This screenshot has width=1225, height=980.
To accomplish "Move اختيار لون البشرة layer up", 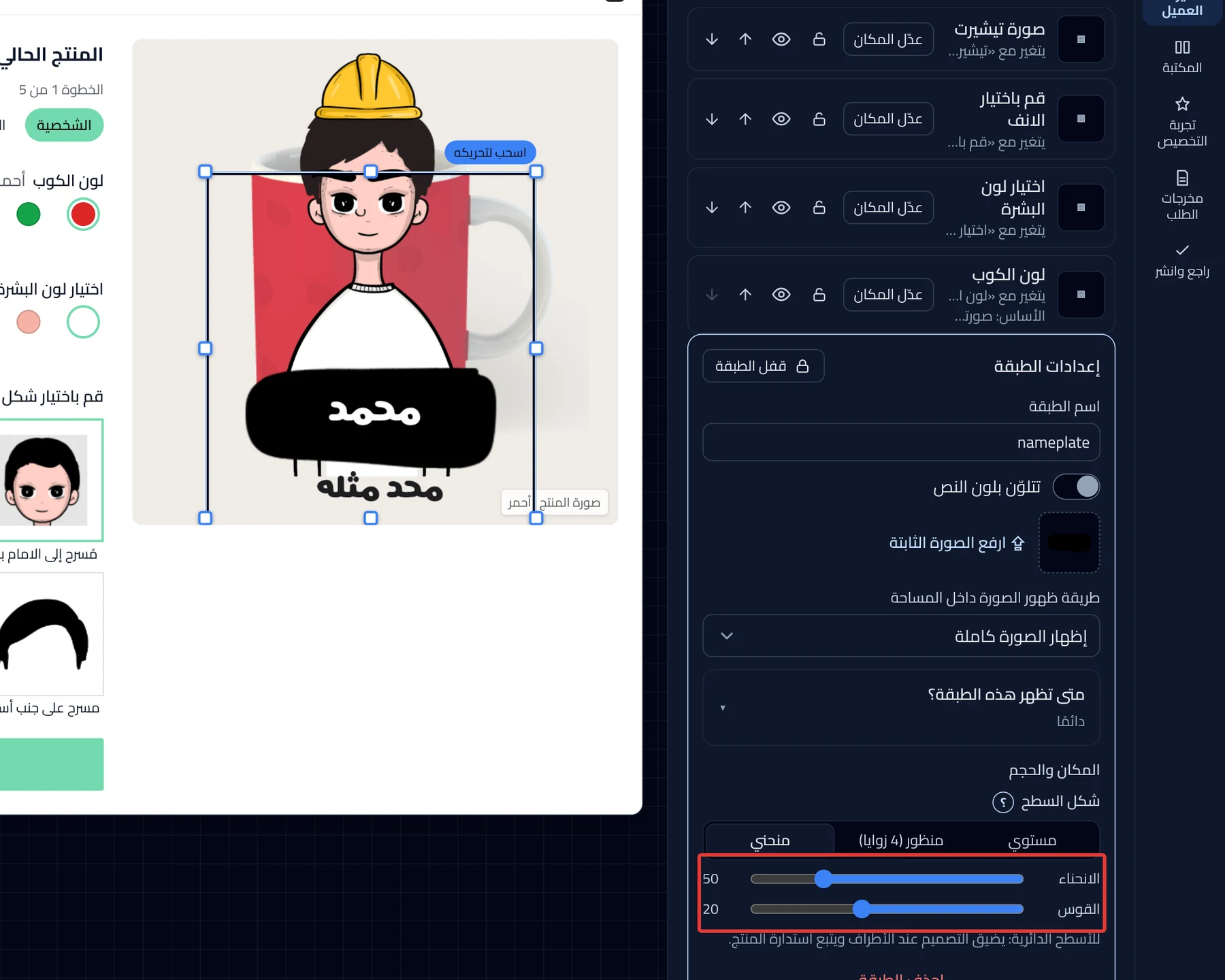I will (x=745, y=208).
